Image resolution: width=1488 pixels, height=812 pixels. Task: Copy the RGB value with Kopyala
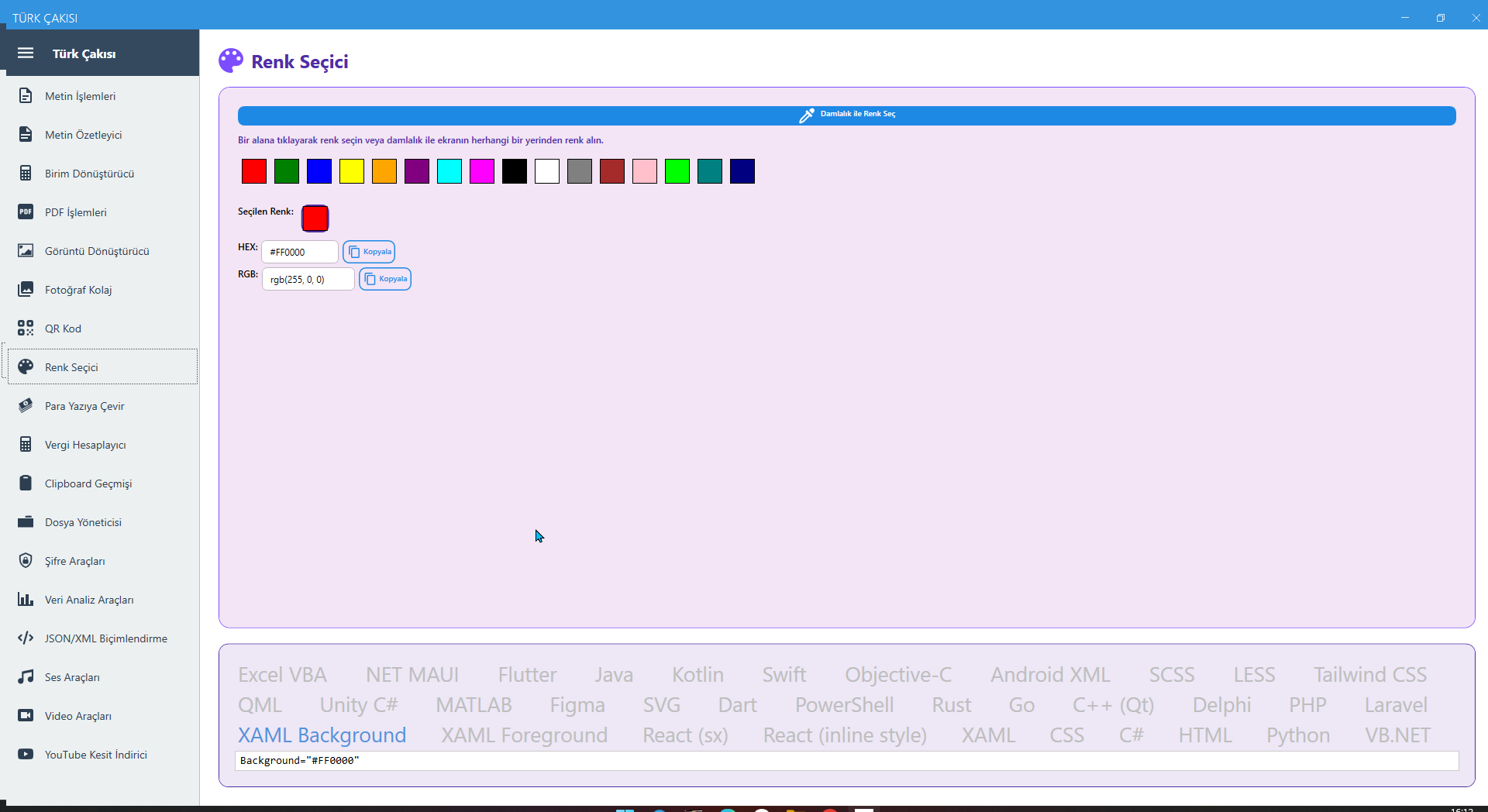point(385,279)
